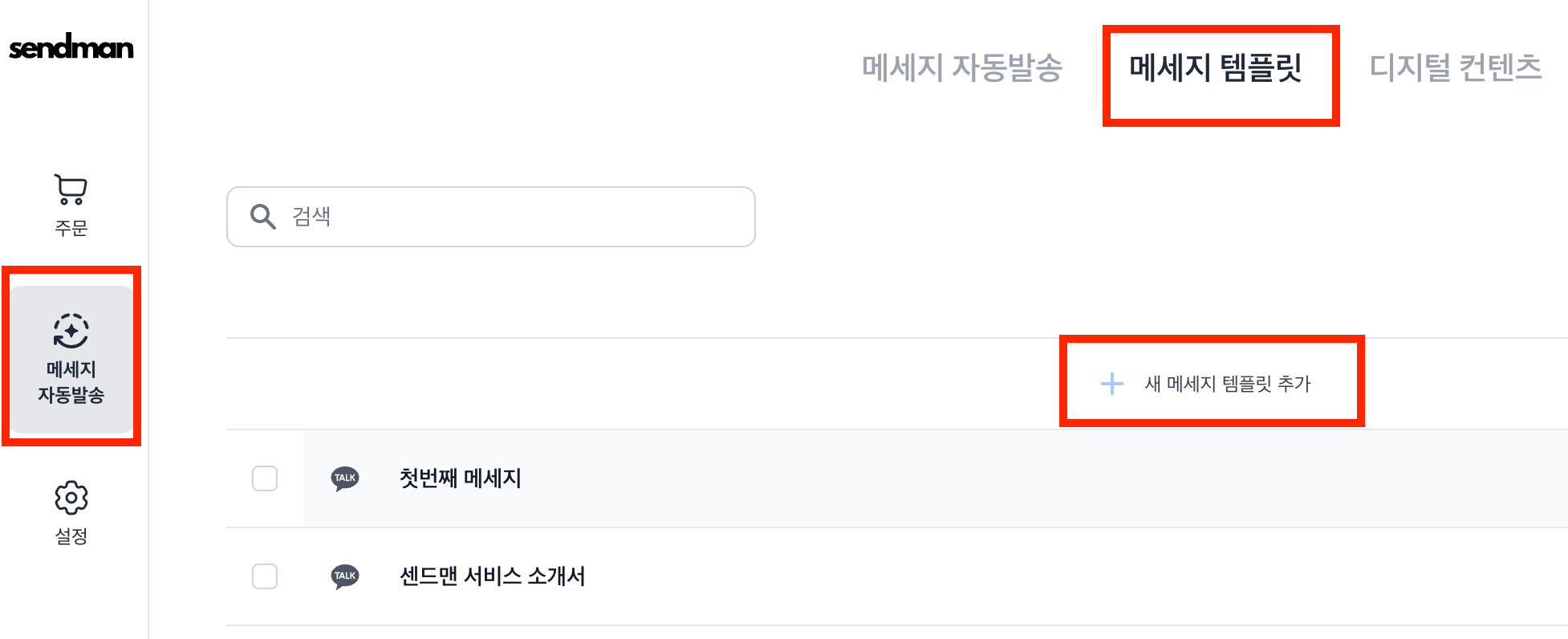The width and height of the screenshot is (1568, 639).
Task: Open settings via the gear icon
Action: pos(71,498)
